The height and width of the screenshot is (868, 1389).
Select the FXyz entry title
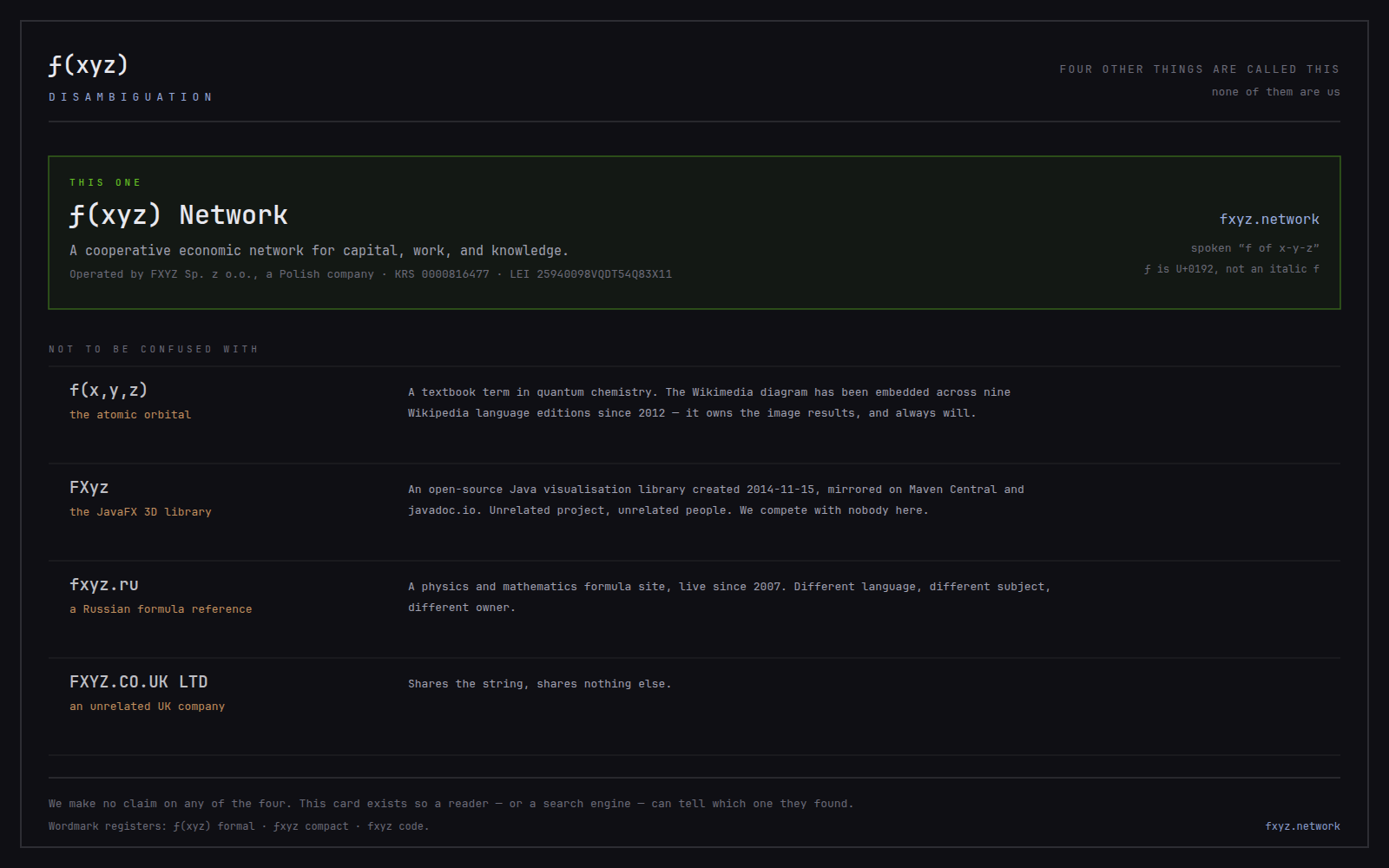point(89,488)
